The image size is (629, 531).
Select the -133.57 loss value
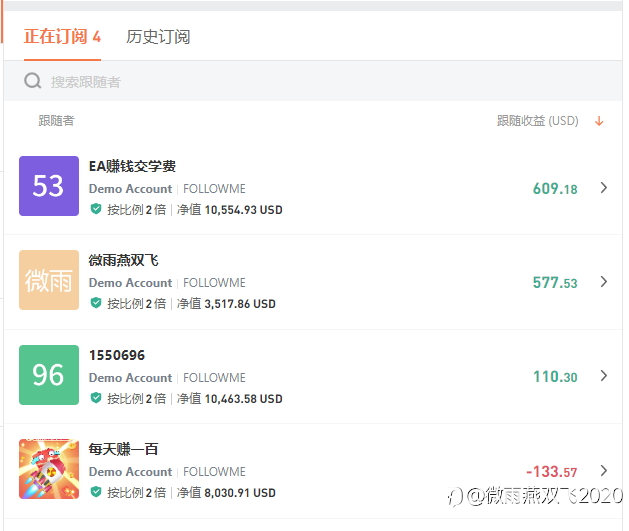(552, 472)
